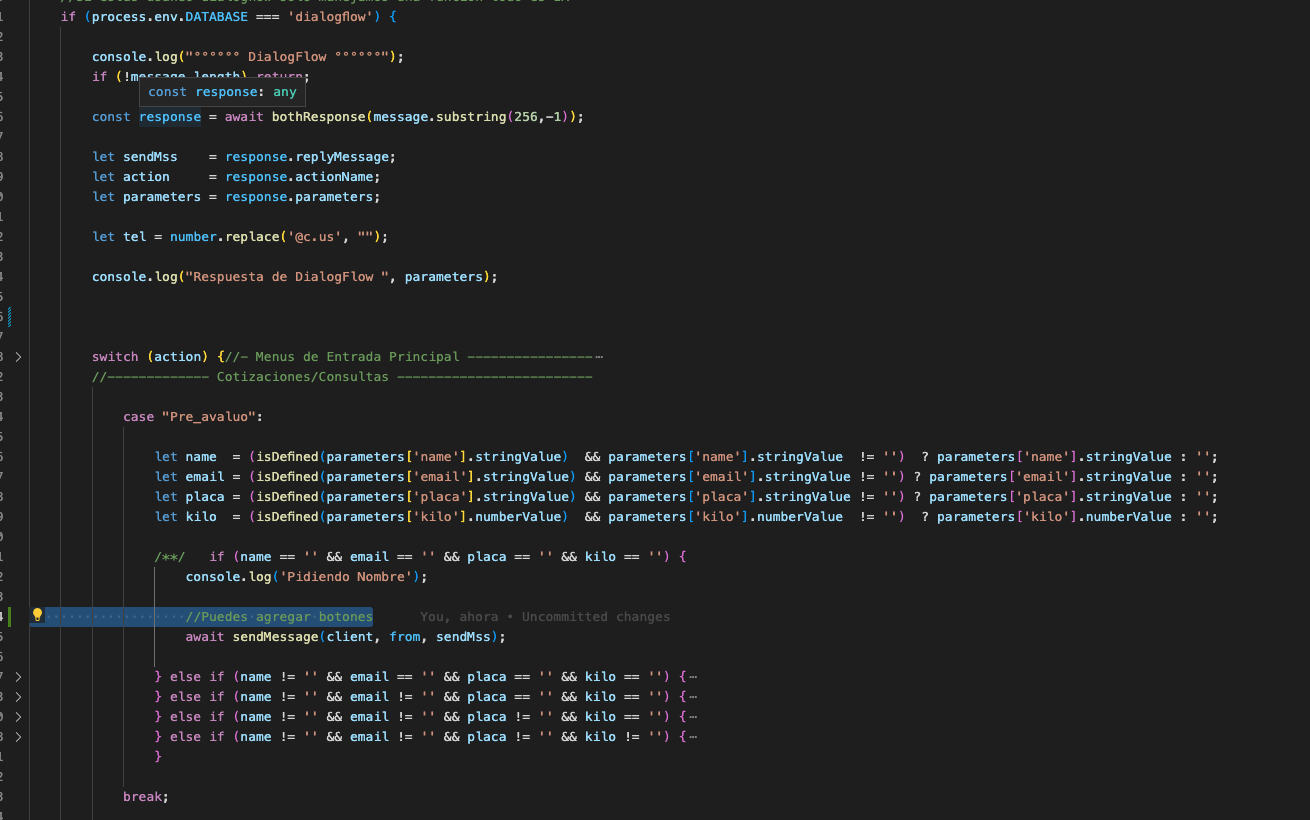1310x820 pixels.
Task: Click process.env.DATABASE in the if condition
Action: 170,17
